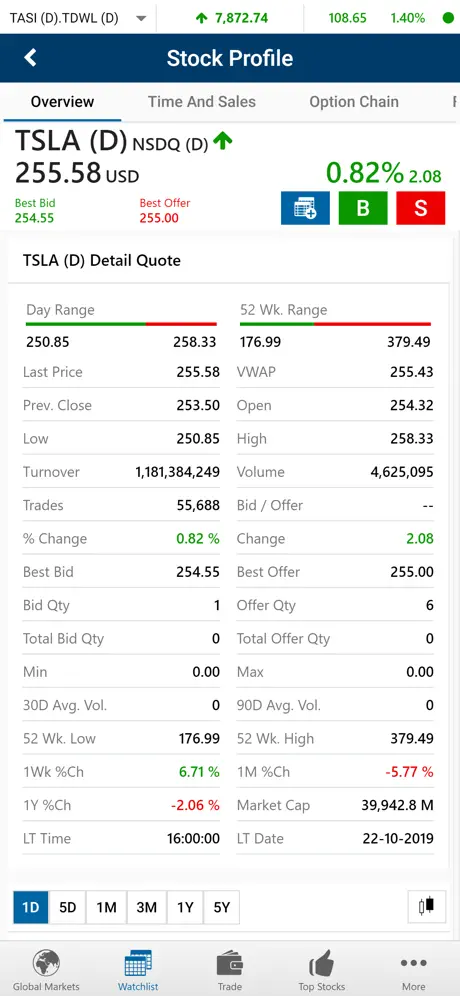Select 5D chart period
This screenshot has width=460, height=996.
tap(67, 908)
